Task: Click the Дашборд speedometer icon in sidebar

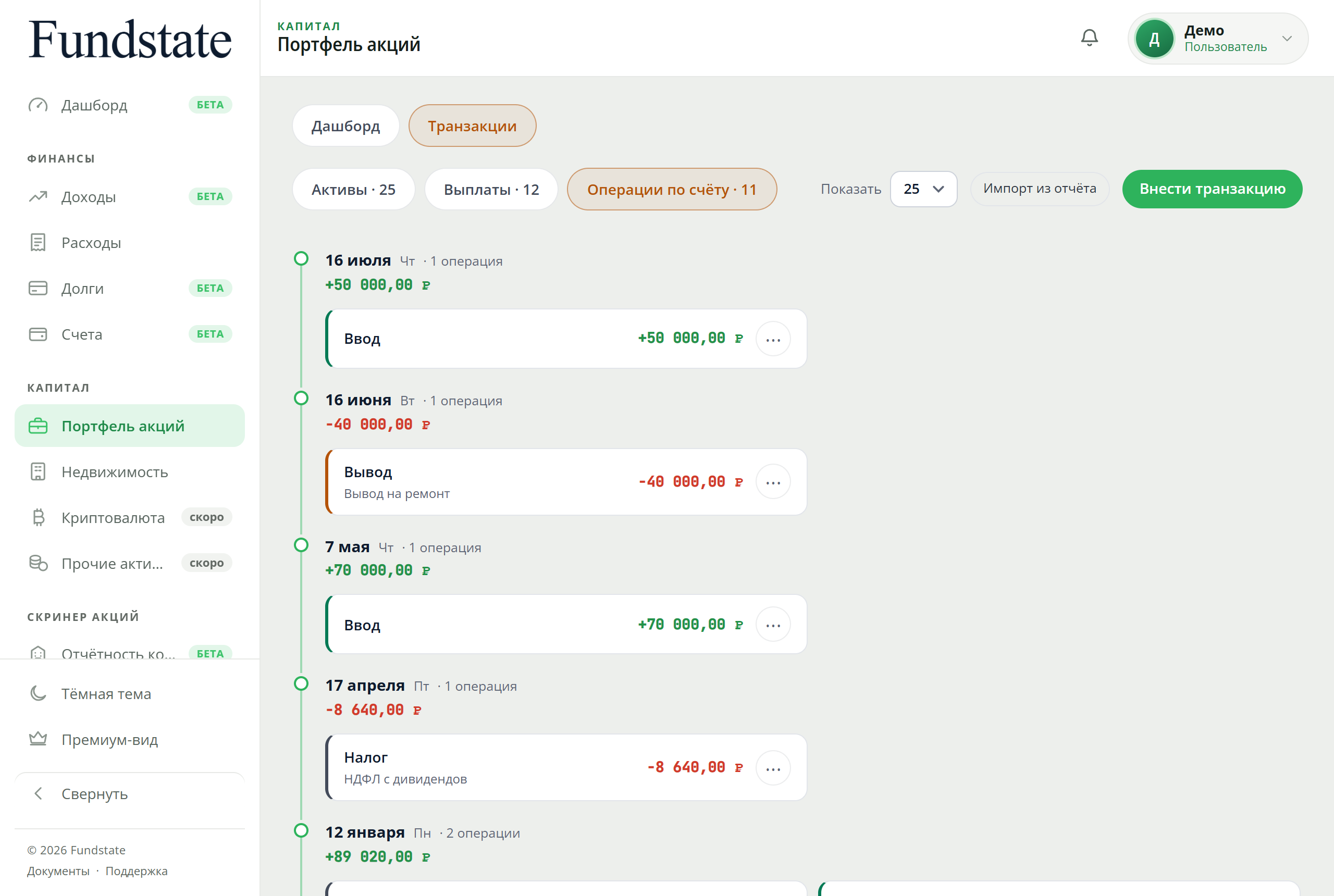Action: pyautogui.click(x=38, y=105)
